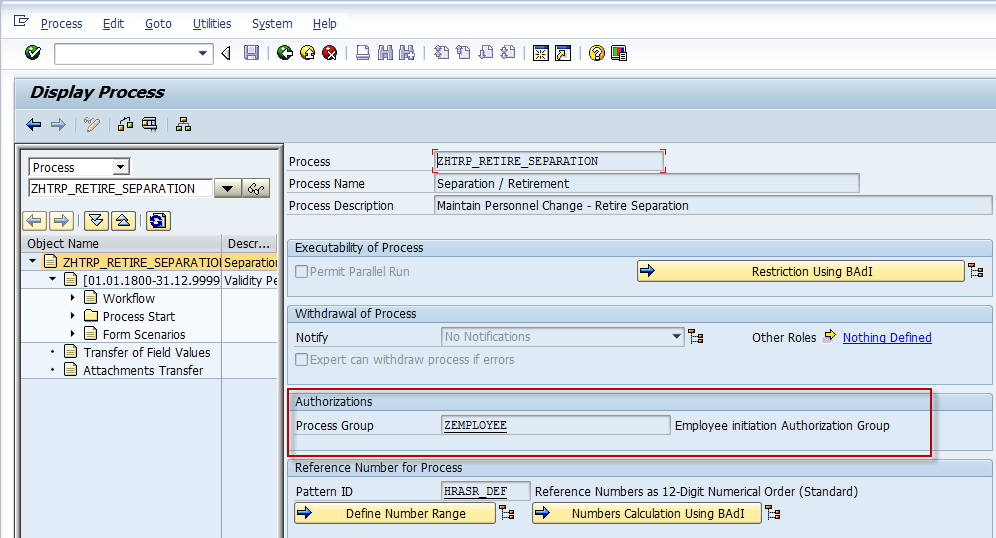The width and height of the screenshot is (996, 538).
Task: Click Define Number Range button
Action: click(394, 513)
